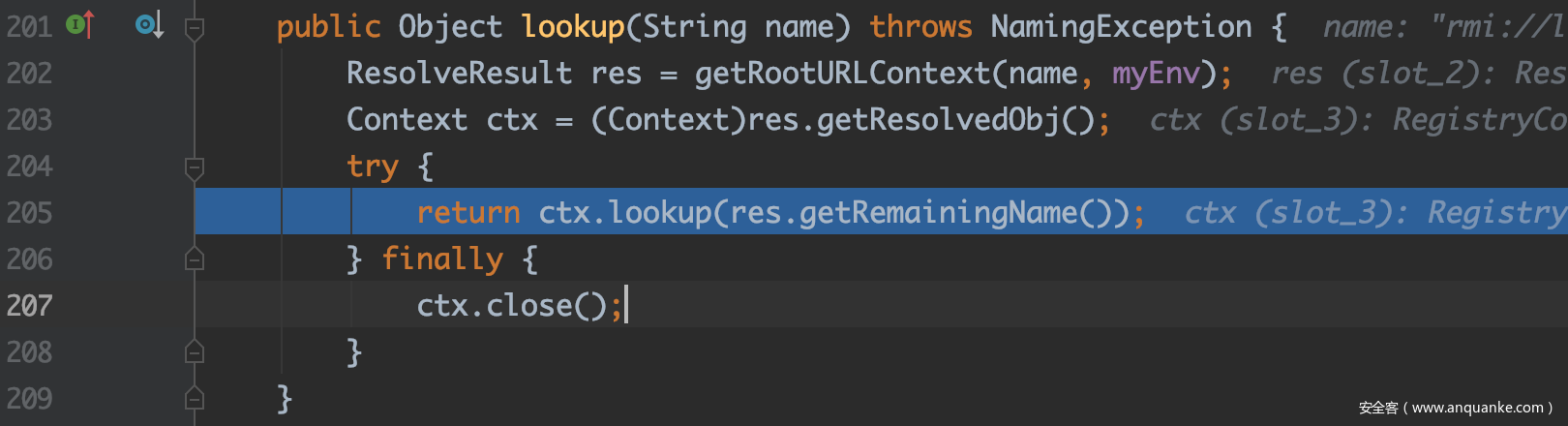
Task: Click line number 205 in the gutter
Action: click(30, 212)
